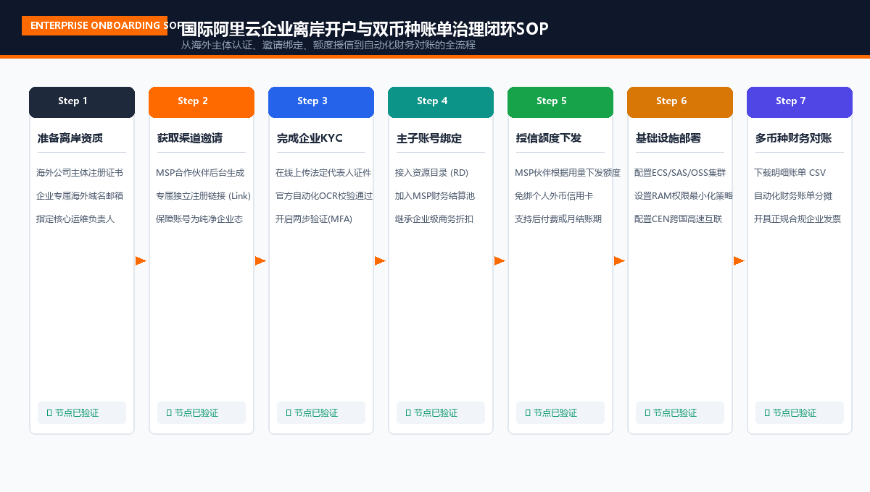Screen dimensions: 870x492
Task: Select the purple Step 7 header
Action: pos(800,102)
